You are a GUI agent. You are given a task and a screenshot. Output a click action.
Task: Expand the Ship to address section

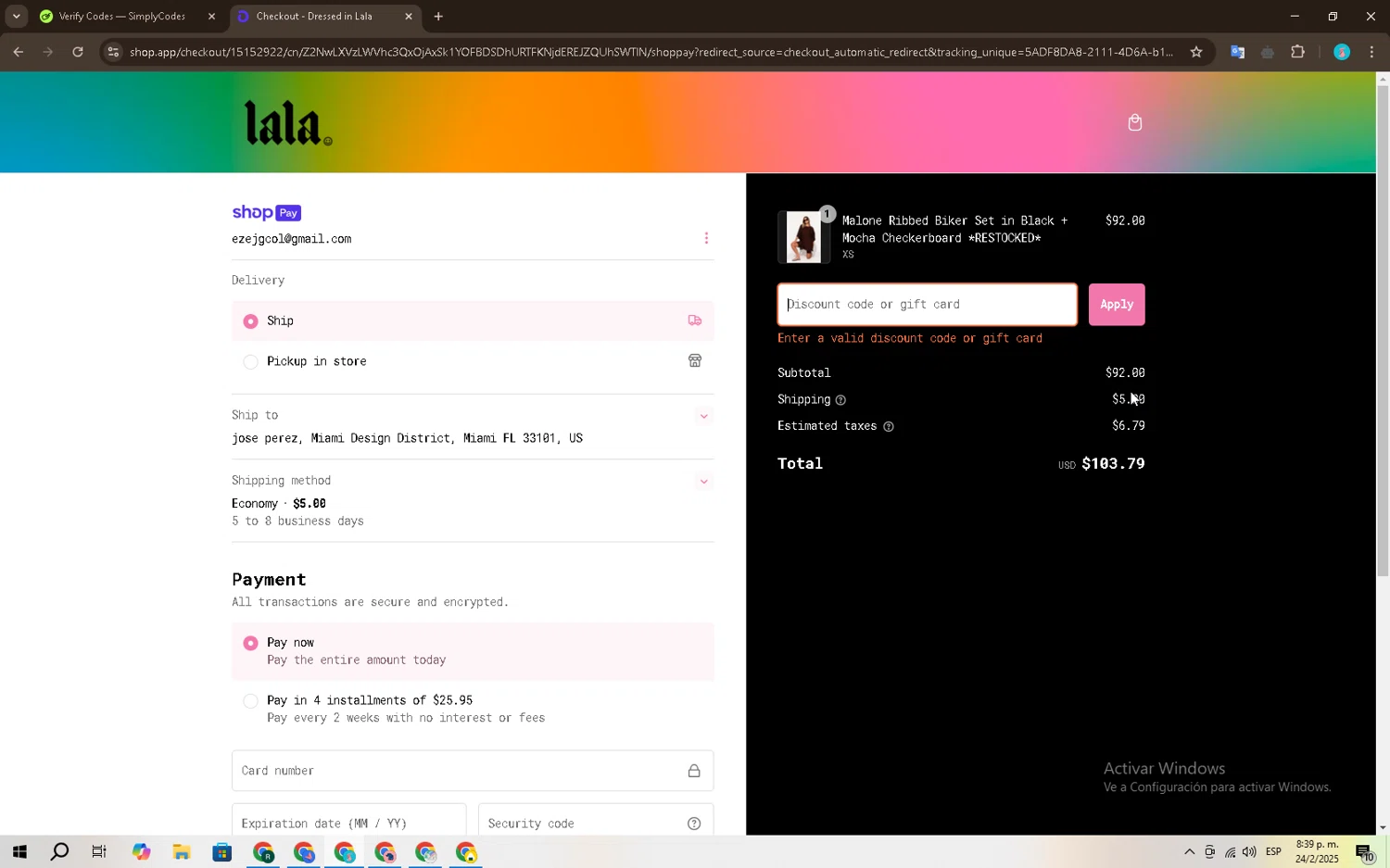703,416
